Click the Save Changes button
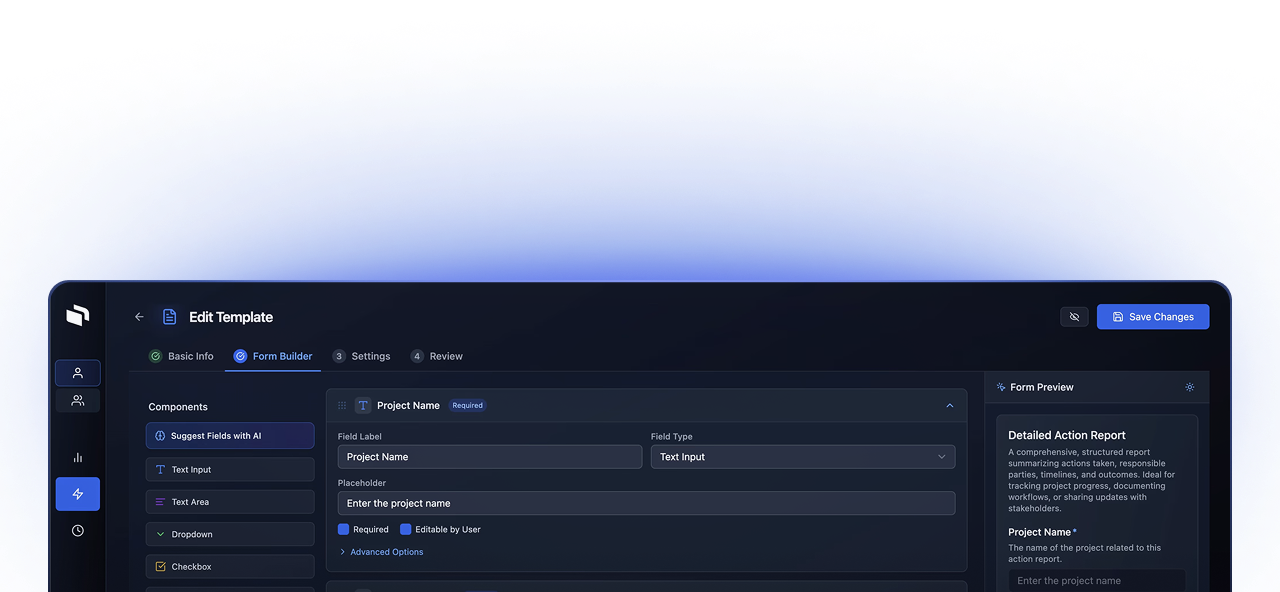Viewport: 1280px width, 592px height. [x=1152, y=317]
